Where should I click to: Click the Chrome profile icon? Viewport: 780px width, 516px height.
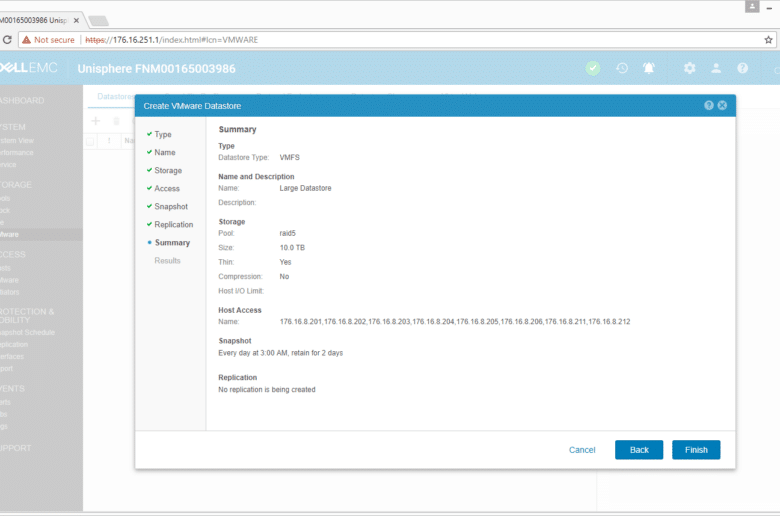tap(752, 6)
